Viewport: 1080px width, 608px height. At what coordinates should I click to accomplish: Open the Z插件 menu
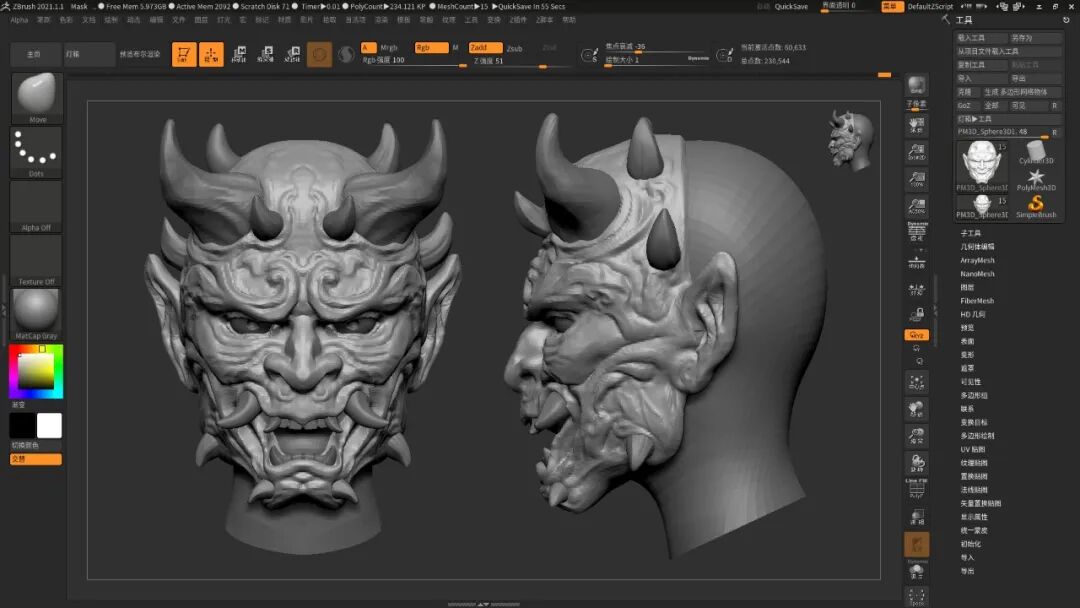(518, 20)
